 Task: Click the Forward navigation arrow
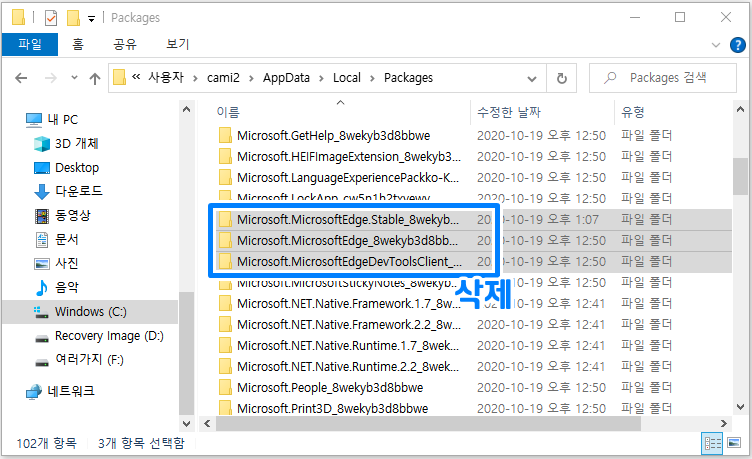click(x=50, y=78)
